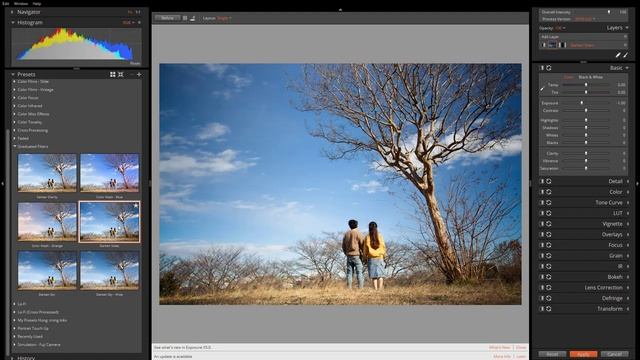Toggle the Color panel on/off switch

(x=542, y=192)
